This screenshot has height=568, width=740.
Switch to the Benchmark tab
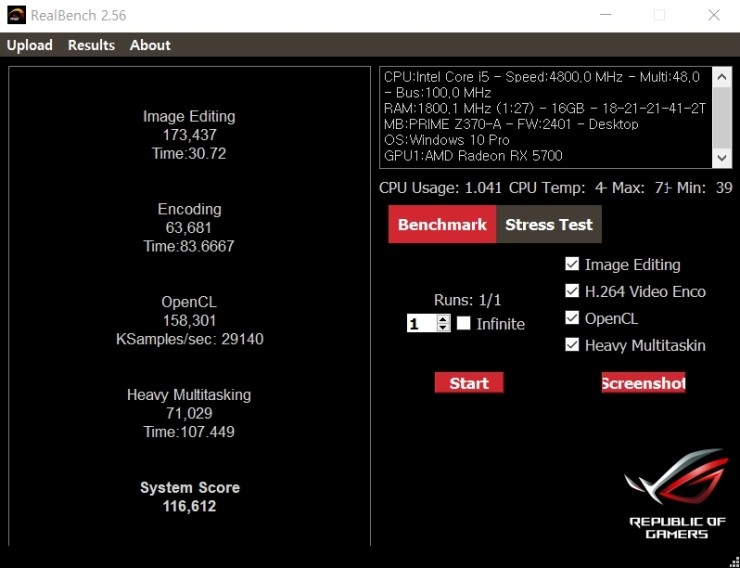click(x=442, y=224)
